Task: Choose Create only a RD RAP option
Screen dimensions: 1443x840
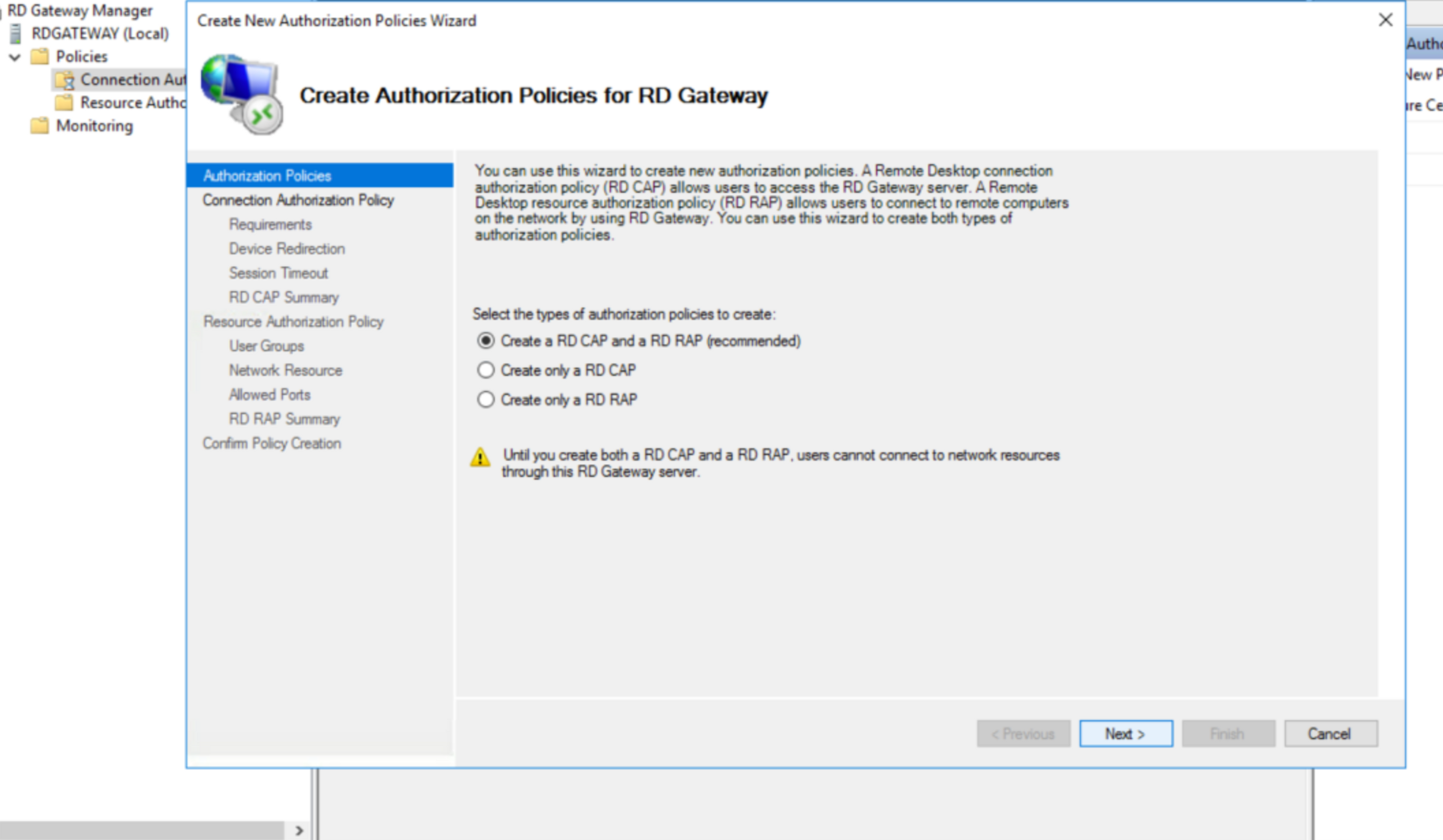Action: pos(486,400)
